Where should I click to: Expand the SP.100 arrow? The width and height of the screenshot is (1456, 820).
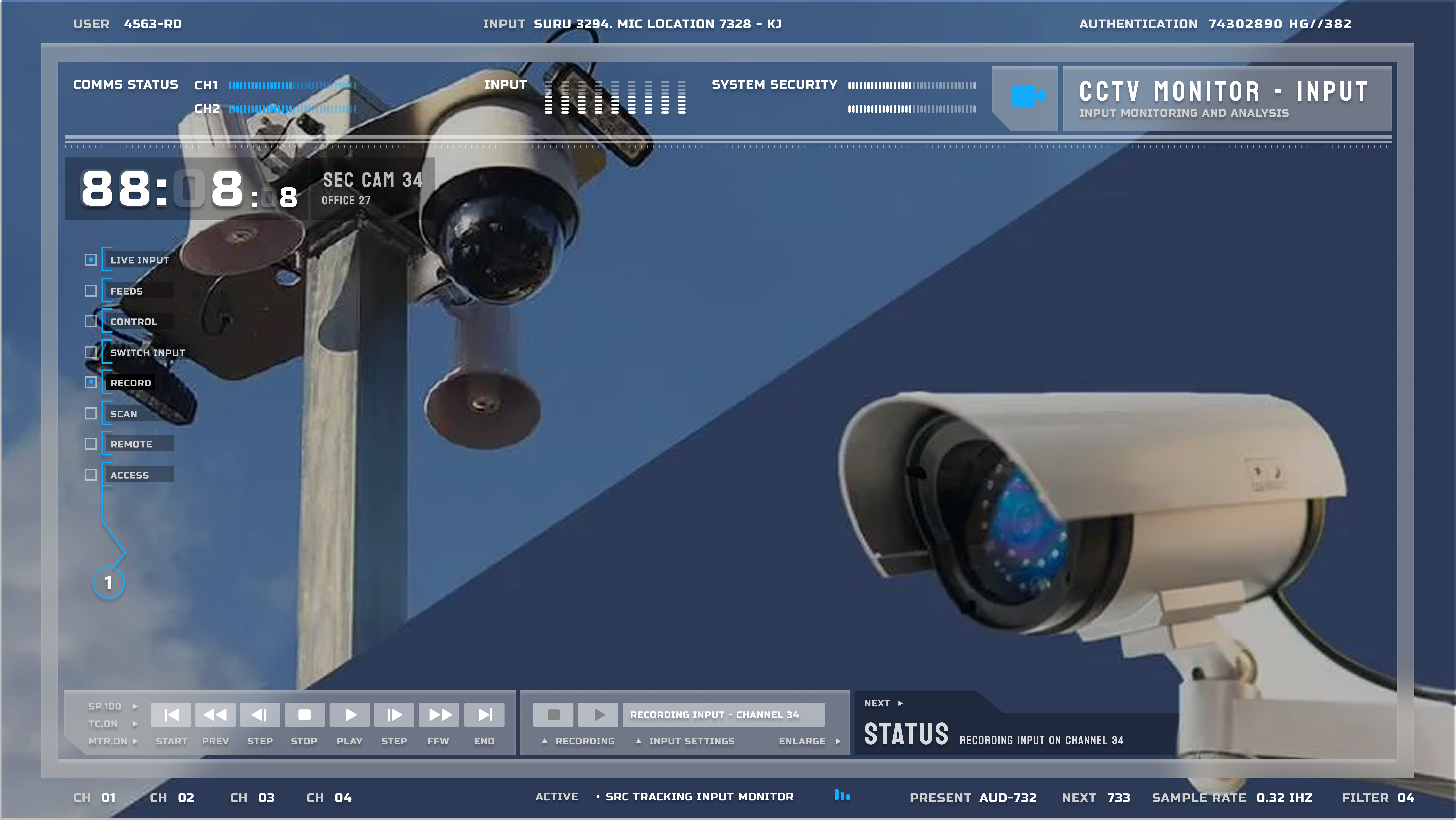click(135, 706)
